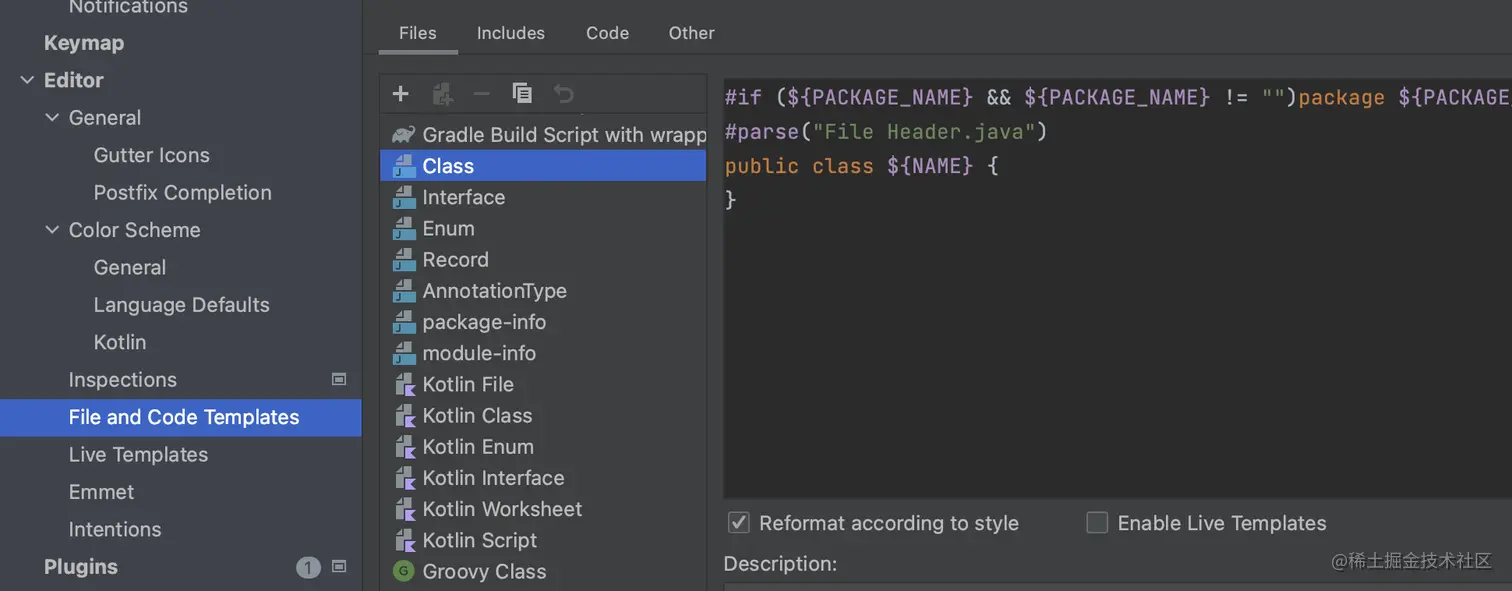Open Emmet settings
The width and height of the screenshot is (1512, 591).
(102, 492)
